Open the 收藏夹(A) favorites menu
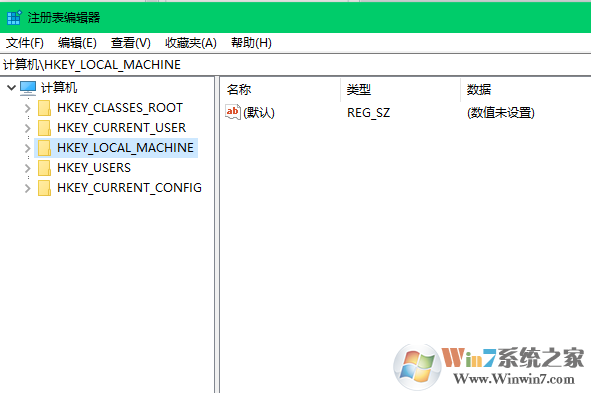This screenshot has width=591, height=393. [x=191, y=43]
